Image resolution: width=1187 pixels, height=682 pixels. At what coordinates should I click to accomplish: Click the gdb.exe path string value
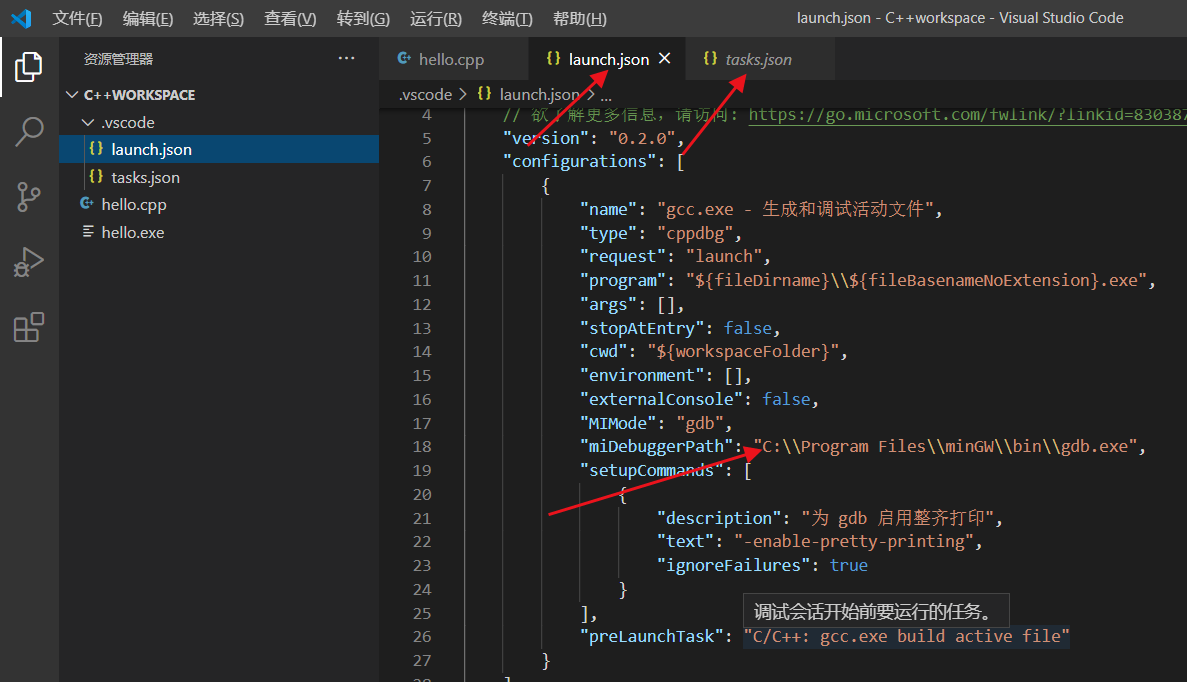945,446
